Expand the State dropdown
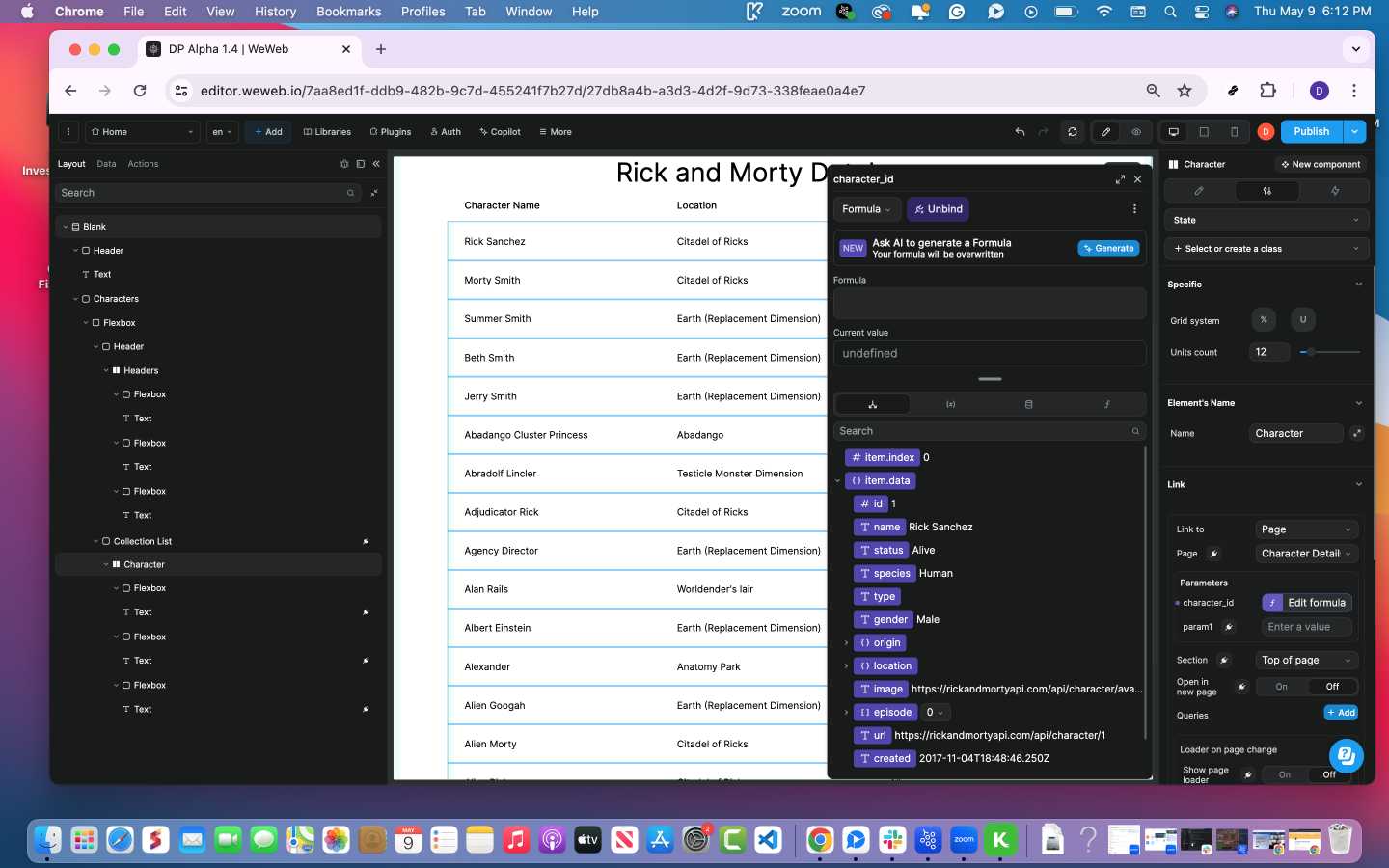 1266,221
